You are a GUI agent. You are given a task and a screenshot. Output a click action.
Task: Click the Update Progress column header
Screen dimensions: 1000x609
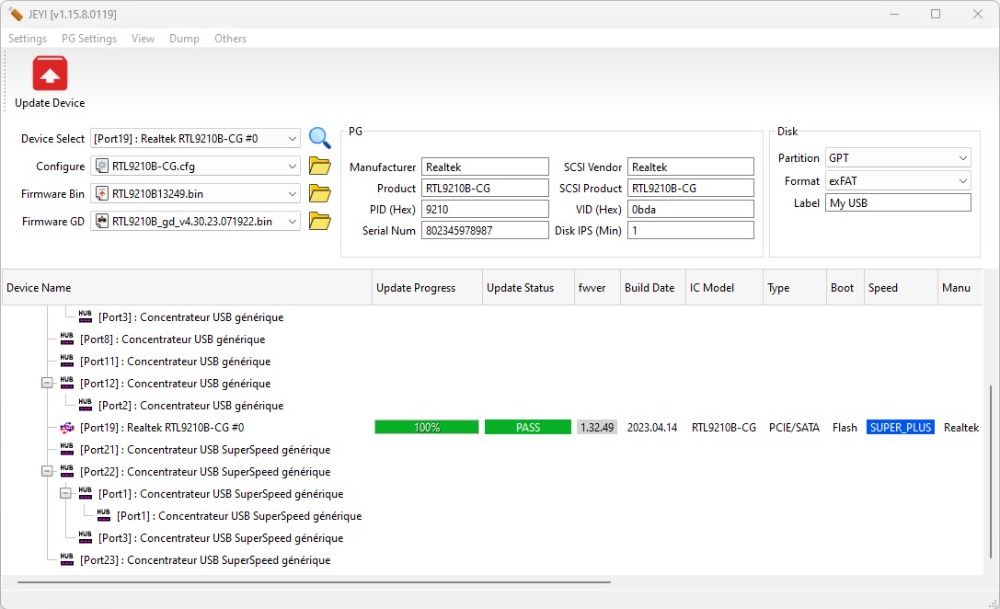(x=416, y=288)
